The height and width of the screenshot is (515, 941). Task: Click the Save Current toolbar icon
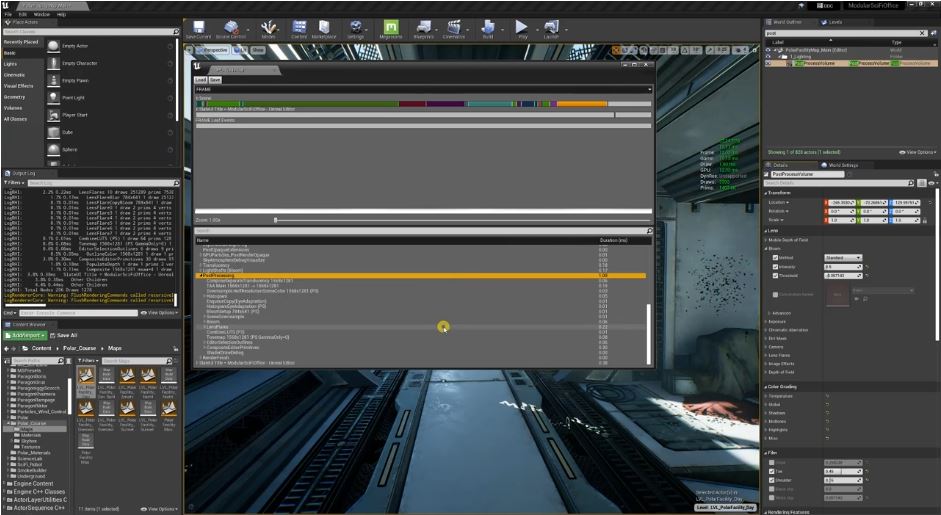[x=198, y=28]
